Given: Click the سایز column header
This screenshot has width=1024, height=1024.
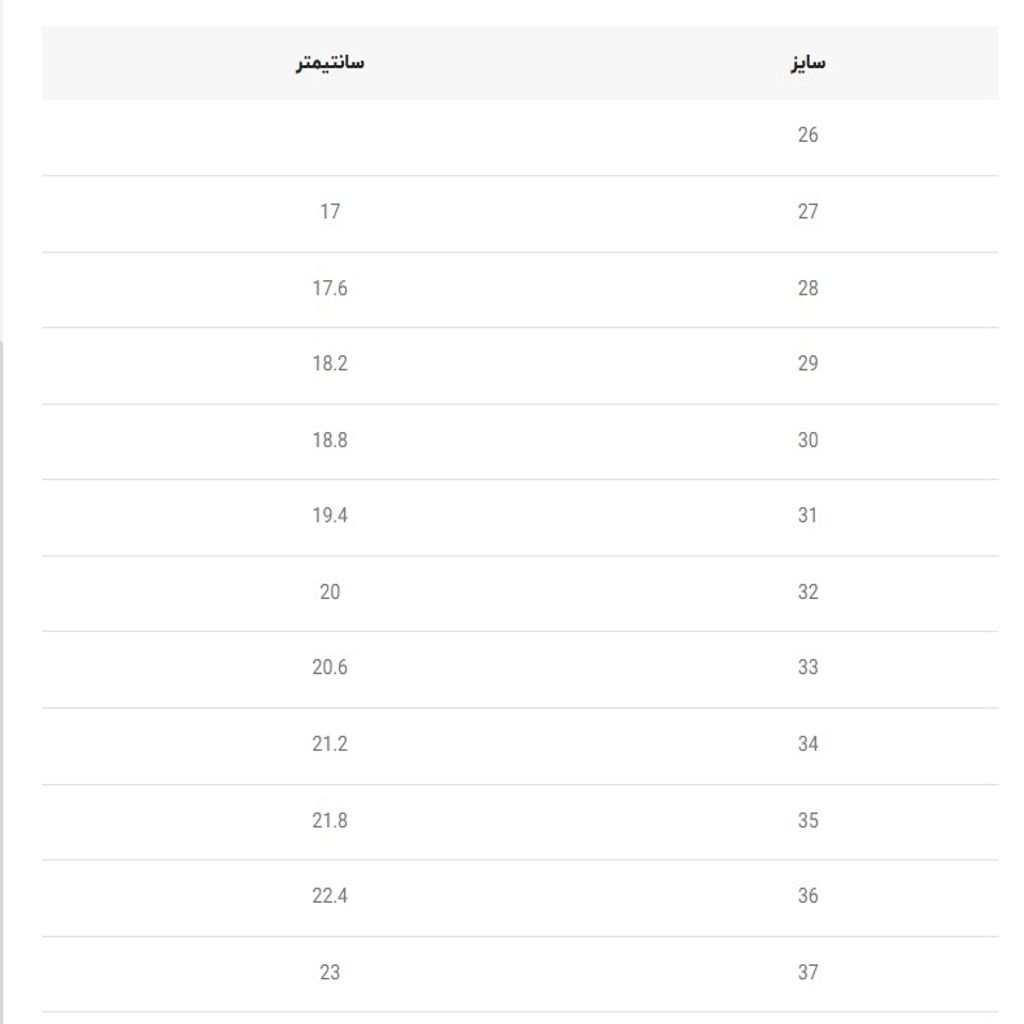Looking at the screenshot, I should [808, 63].
